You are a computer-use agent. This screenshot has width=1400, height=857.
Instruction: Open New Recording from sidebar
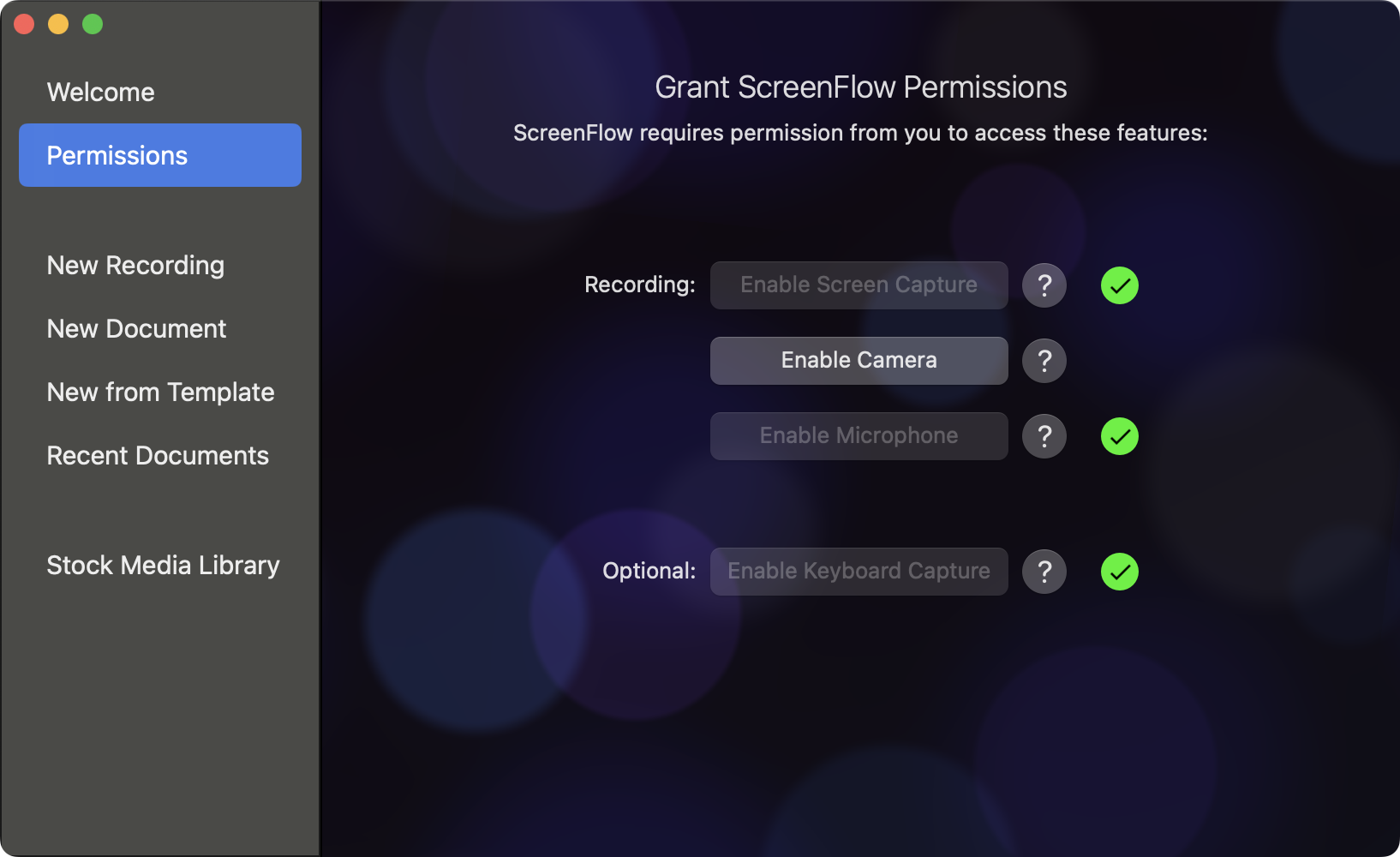(x=160, y=266)
